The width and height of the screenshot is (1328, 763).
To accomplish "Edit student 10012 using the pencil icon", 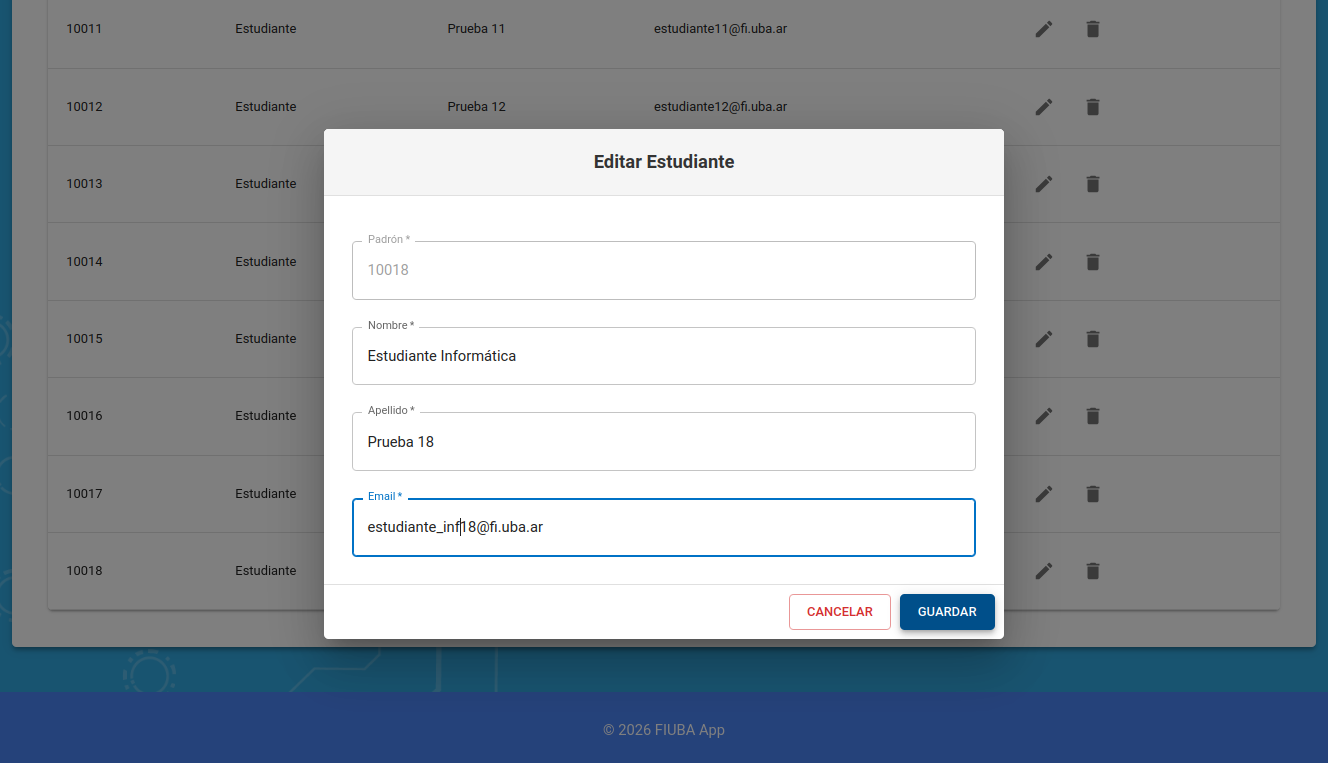I will (x=1043, y=107).
